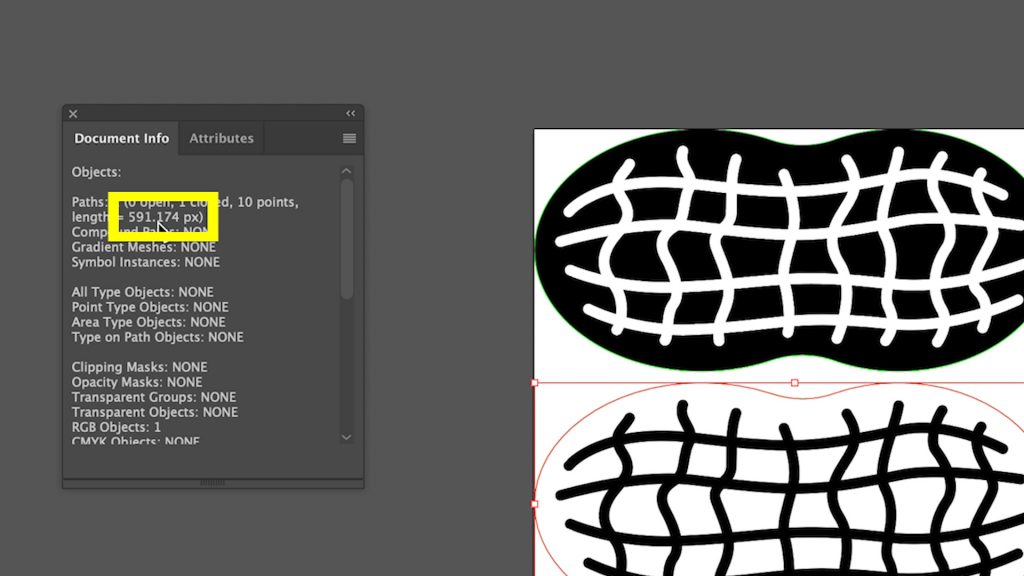The image size is (1024, 576).
Task: Click the scroll-down arrow in Document Info panel
Action: click(x=346, y=437)
